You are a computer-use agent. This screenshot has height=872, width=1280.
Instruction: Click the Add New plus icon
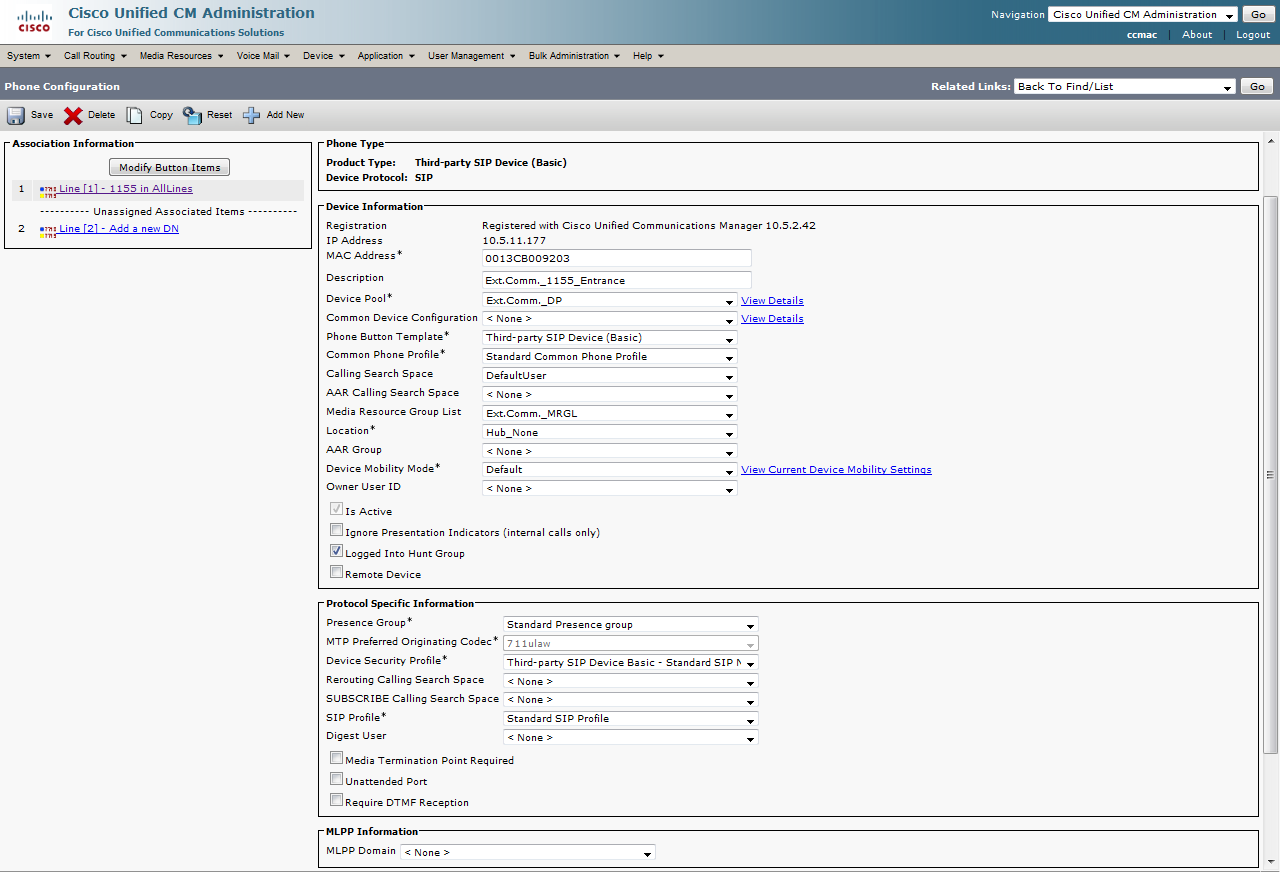(252, 115)
